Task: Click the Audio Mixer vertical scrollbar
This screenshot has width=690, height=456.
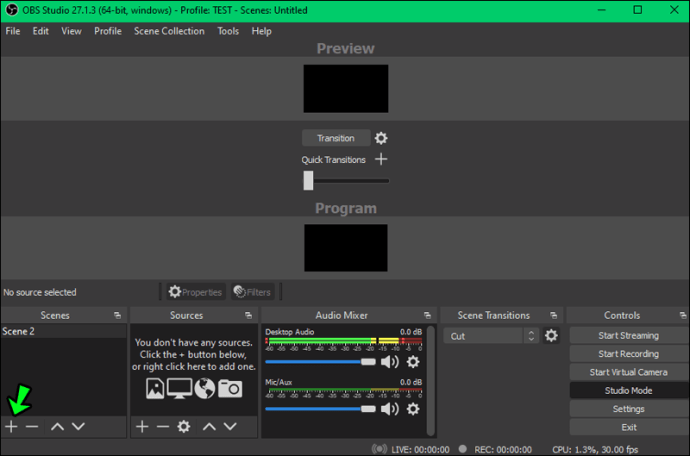Action: [431, 381]
